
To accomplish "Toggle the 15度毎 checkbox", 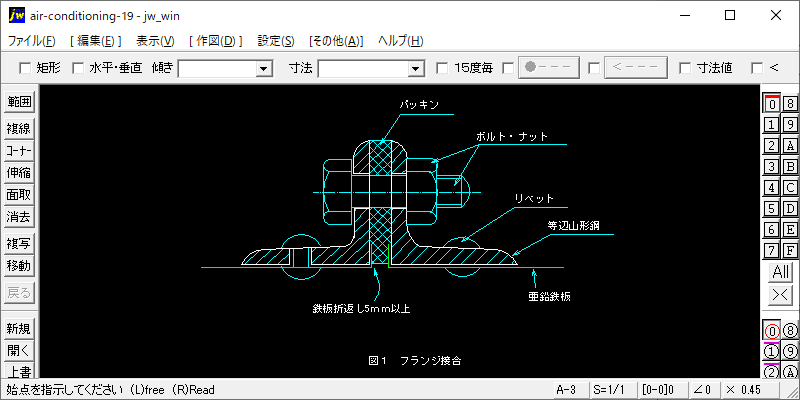I will click(442, 68).
